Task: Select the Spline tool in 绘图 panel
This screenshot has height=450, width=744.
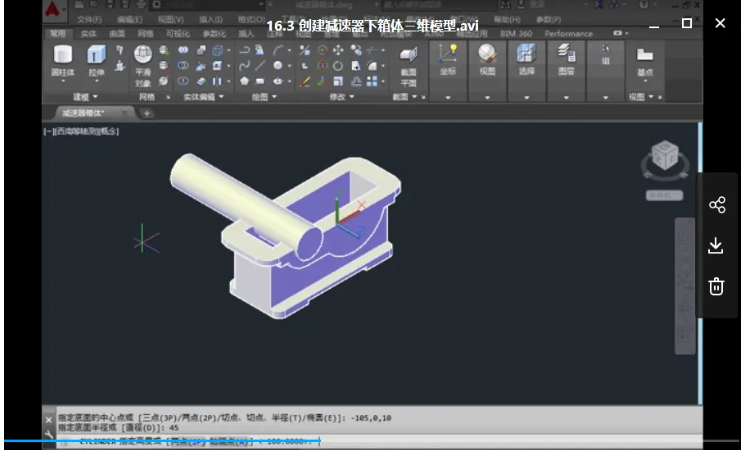Action: tap(244, 66)
